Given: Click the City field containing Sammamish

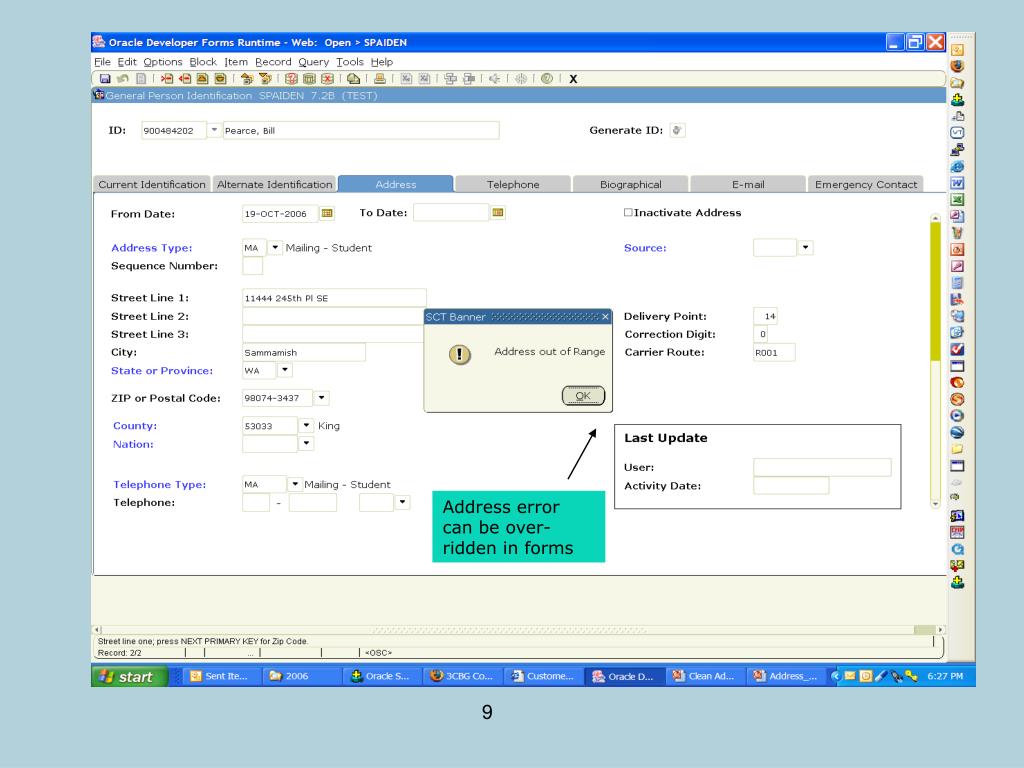Looking at the screenshot, I should 304,352.
